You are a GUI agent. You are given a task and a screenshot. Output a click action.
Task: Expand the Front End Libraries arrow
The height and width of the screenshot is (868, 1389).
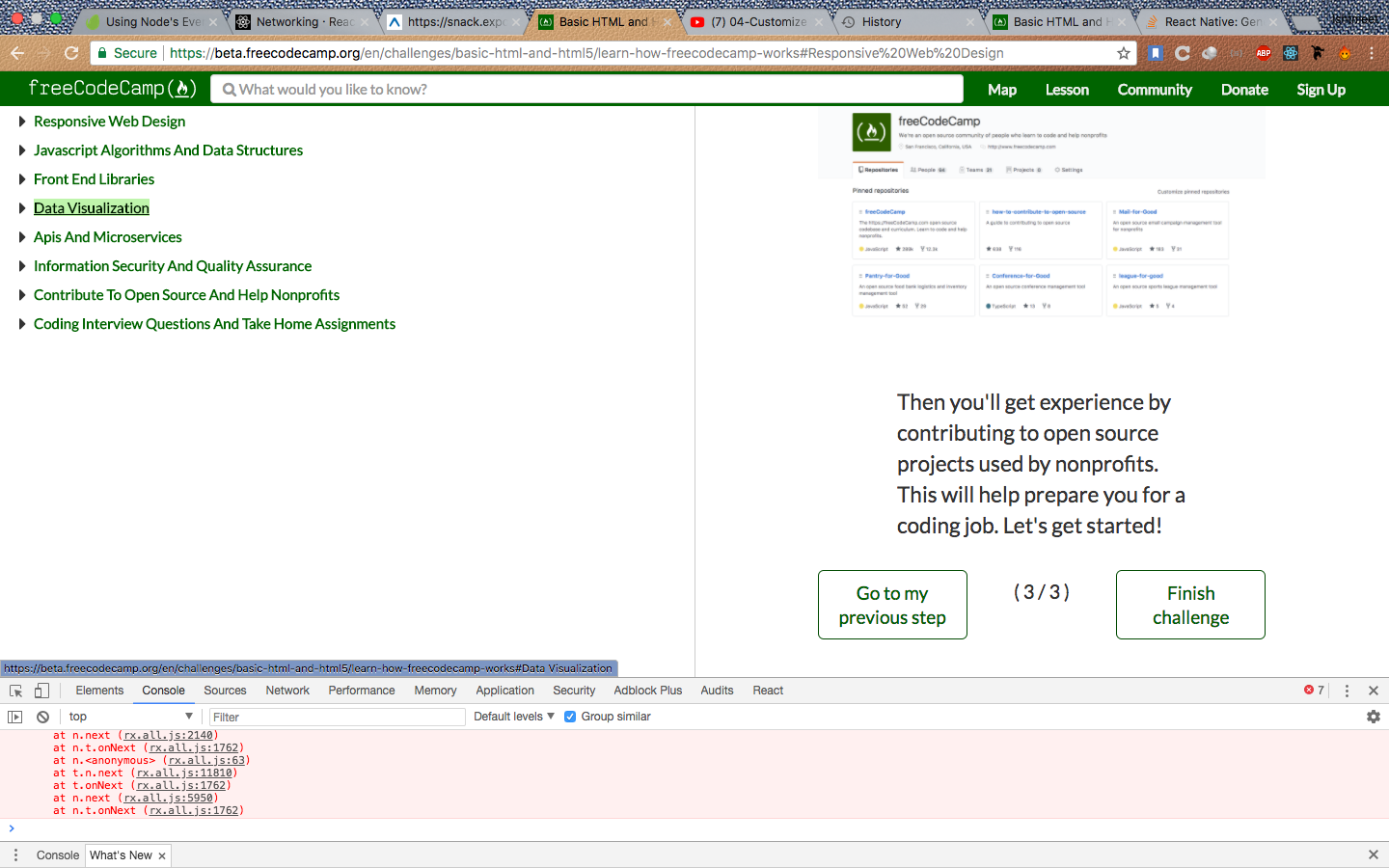point(22,179)
